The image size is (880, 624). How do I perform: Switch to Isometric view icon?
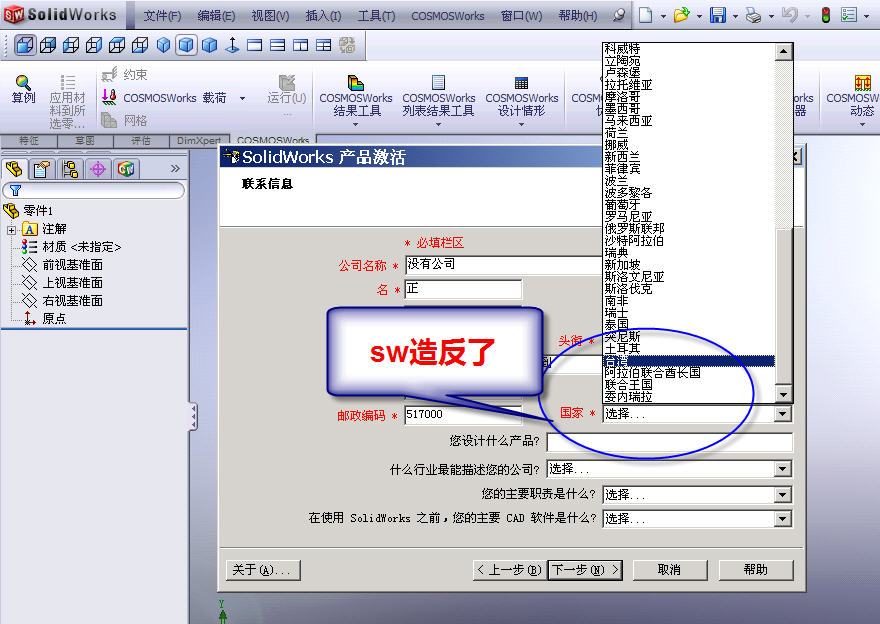tap(163, 45)
